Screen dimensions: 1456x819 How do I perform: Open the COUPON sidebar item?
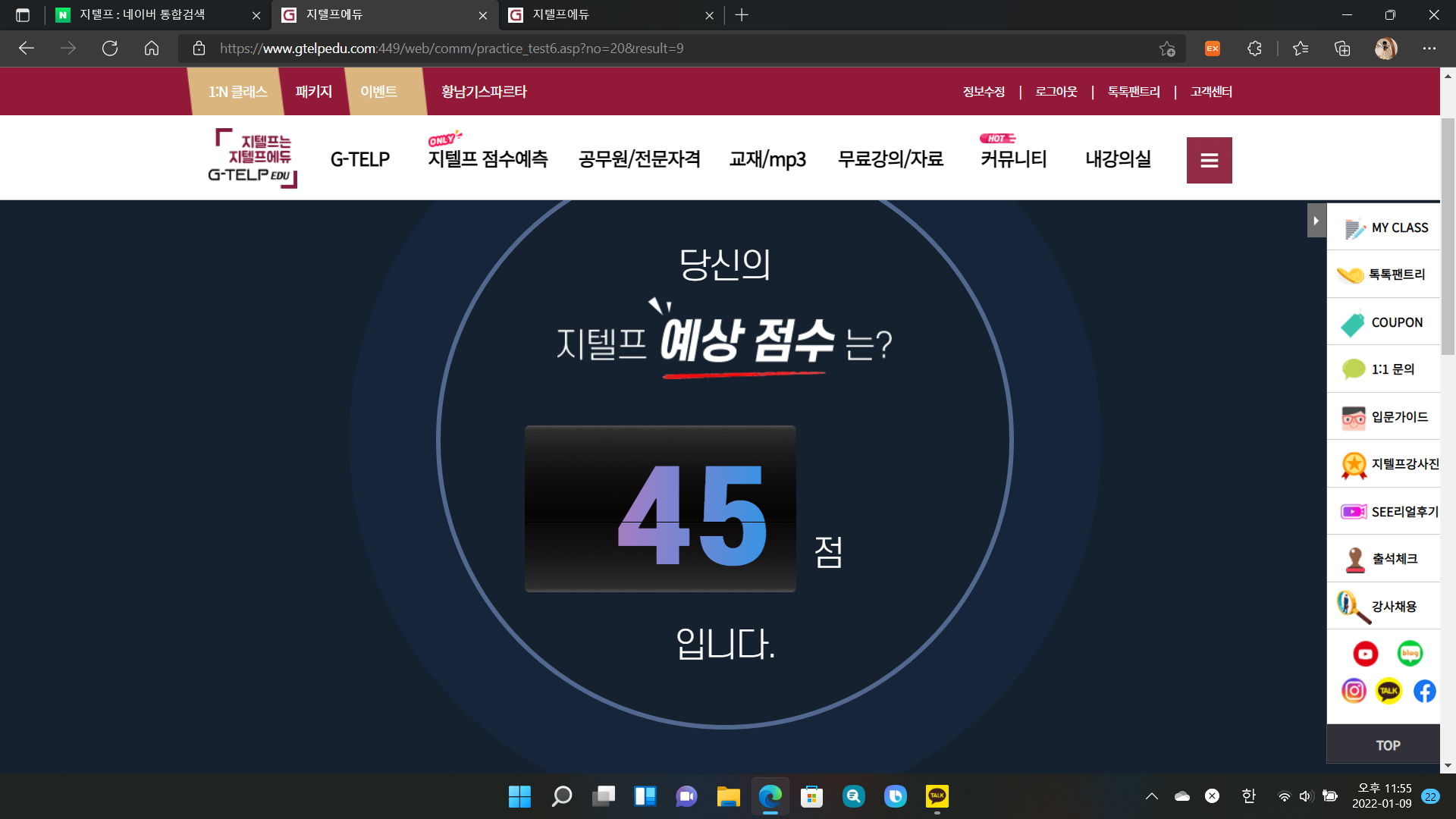pyautogui.click(x=1384, y=322)
